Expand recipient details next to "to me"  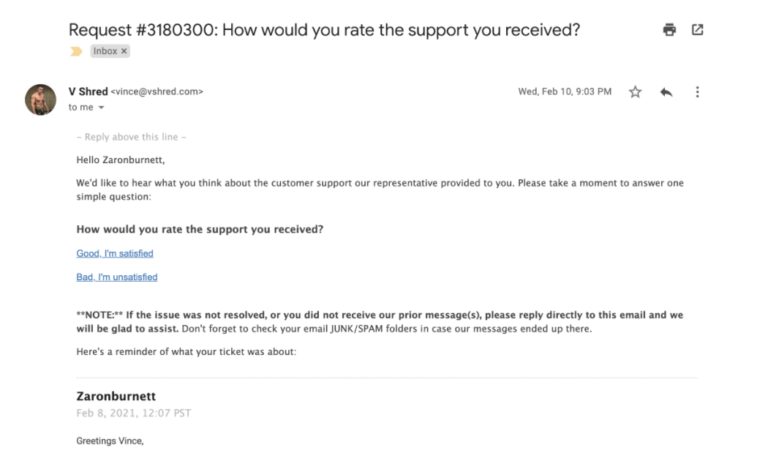pos(102,108)
